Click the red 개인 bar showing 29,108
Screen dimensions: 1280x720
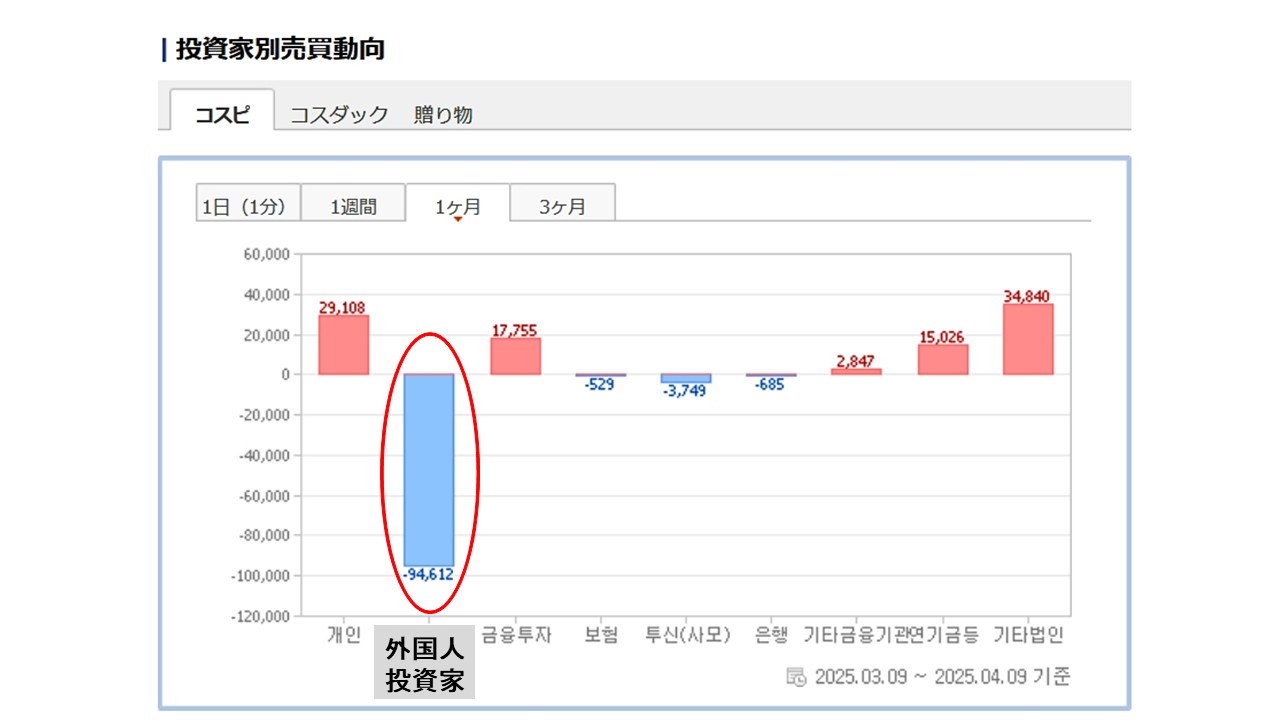[x=343, y=345]
